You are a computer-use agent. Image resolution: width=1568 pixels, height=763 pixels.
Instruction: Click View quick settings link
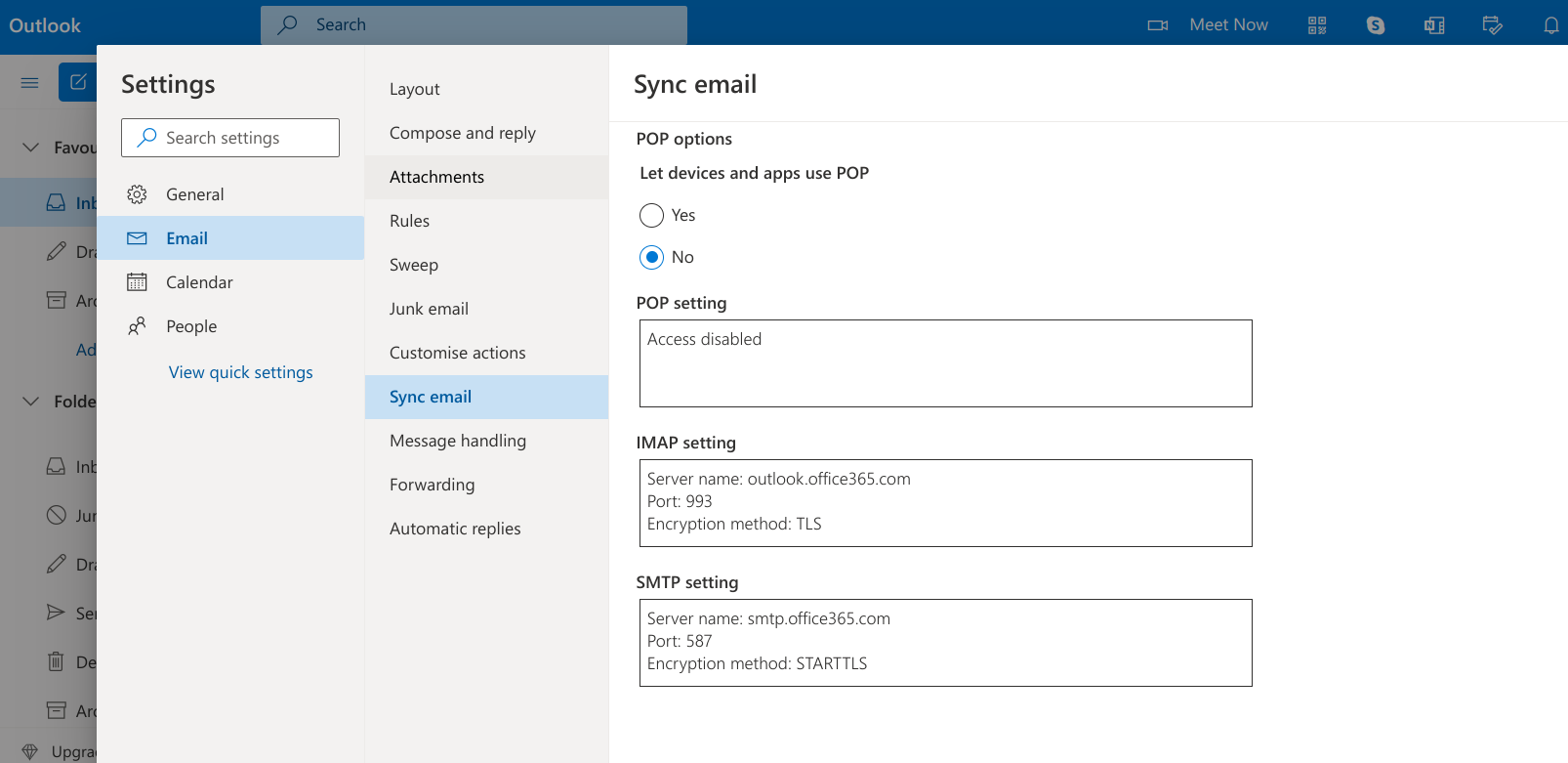click(241, 372)
